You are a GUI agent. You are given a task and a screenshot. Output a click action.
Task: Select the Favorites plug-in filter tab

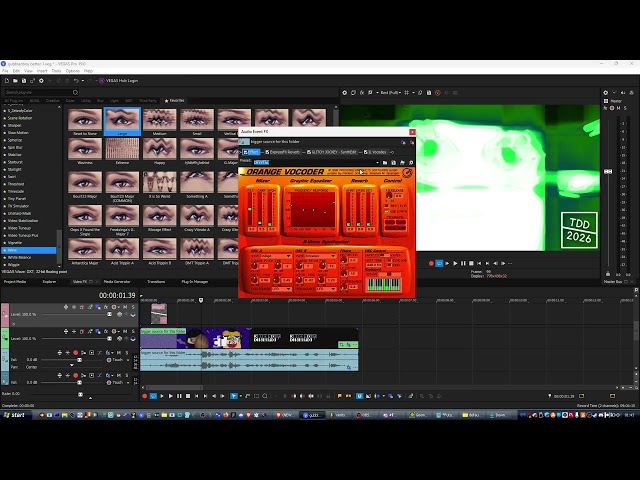[174, 100]
